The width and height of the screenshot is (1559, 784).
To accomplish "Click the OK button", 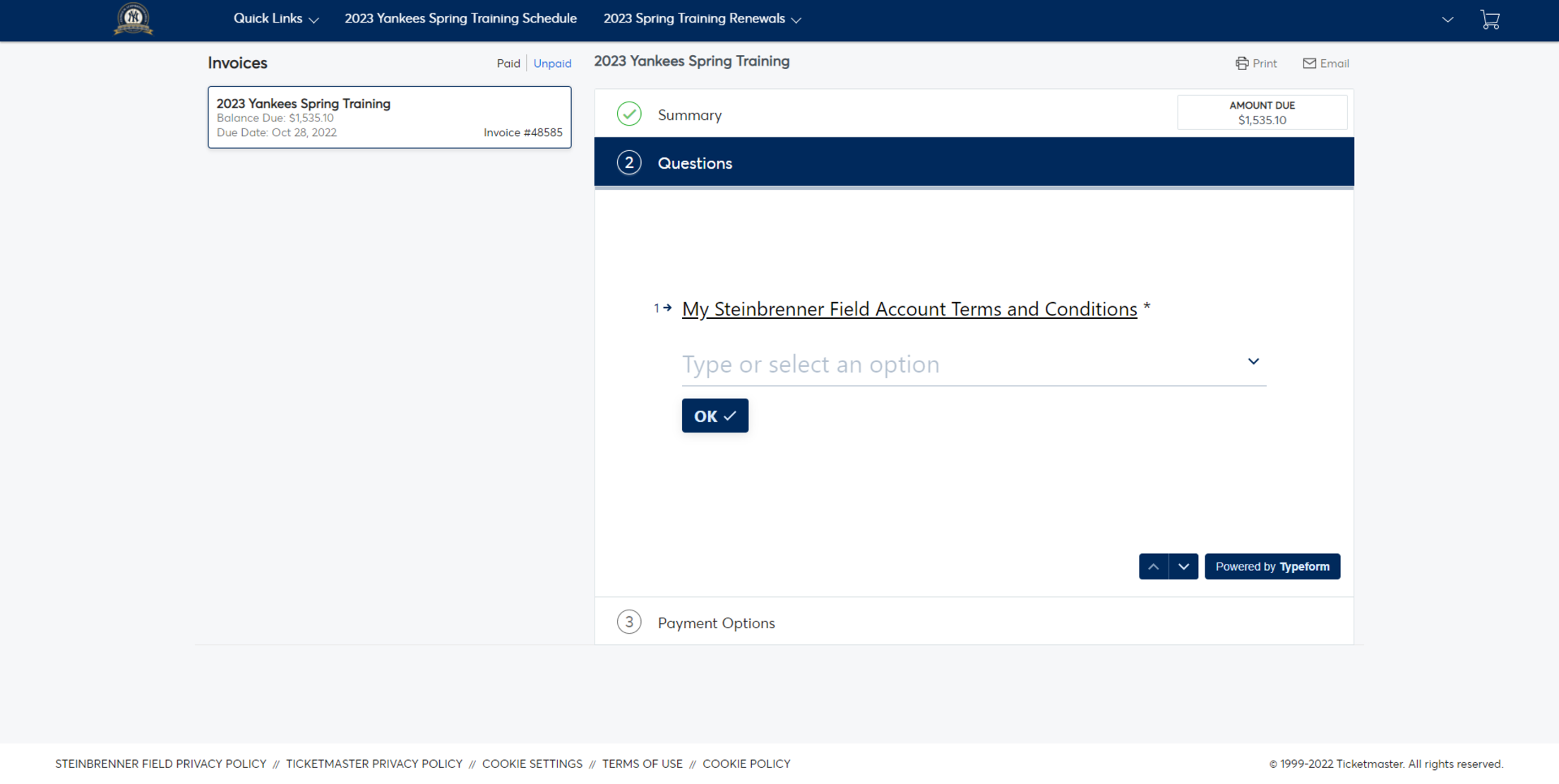I will point(715,416).
